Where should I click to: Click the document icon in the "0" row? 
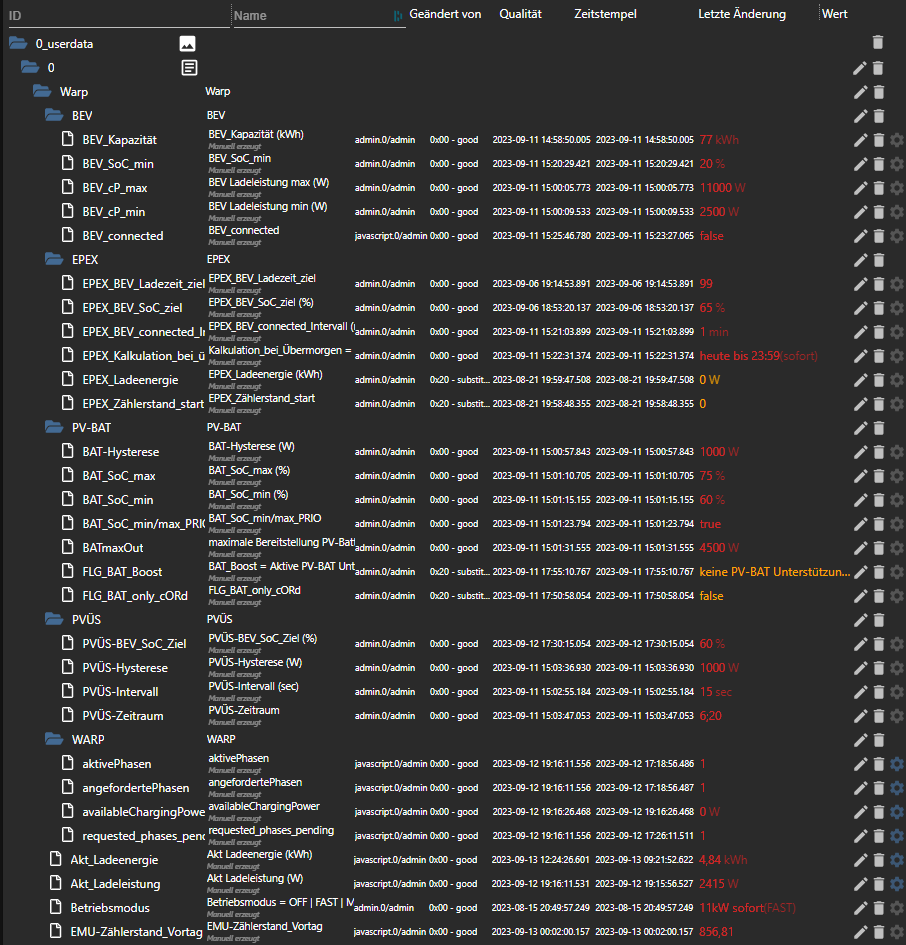189,68
